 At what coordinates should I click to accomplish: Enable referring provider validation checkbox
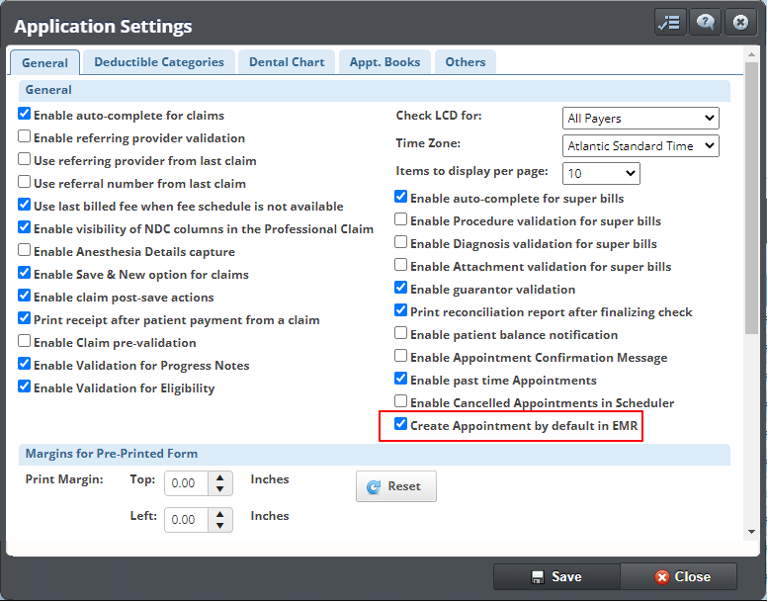(25, 138)
